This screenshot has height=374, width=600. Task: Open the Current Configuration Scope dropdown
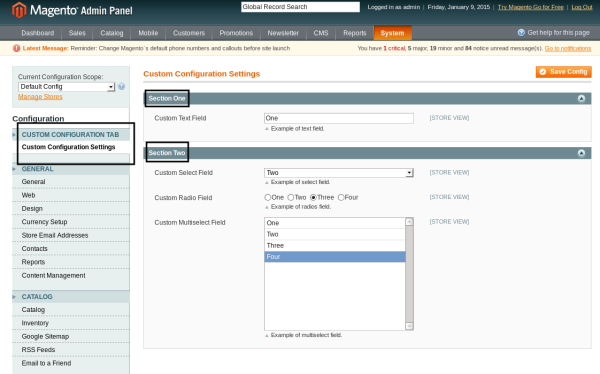67,87
